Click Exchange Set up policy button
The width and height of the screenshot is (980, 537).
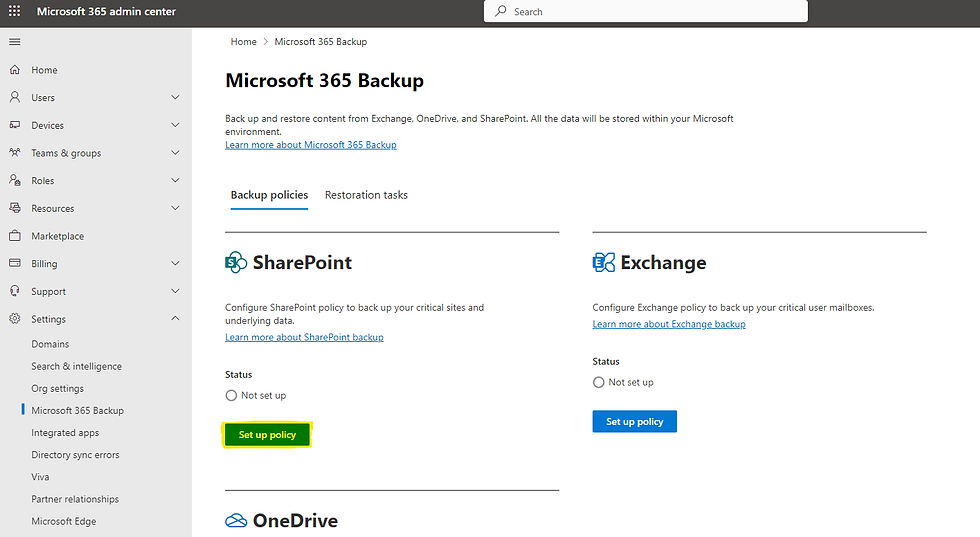click(x=634, y=422)
